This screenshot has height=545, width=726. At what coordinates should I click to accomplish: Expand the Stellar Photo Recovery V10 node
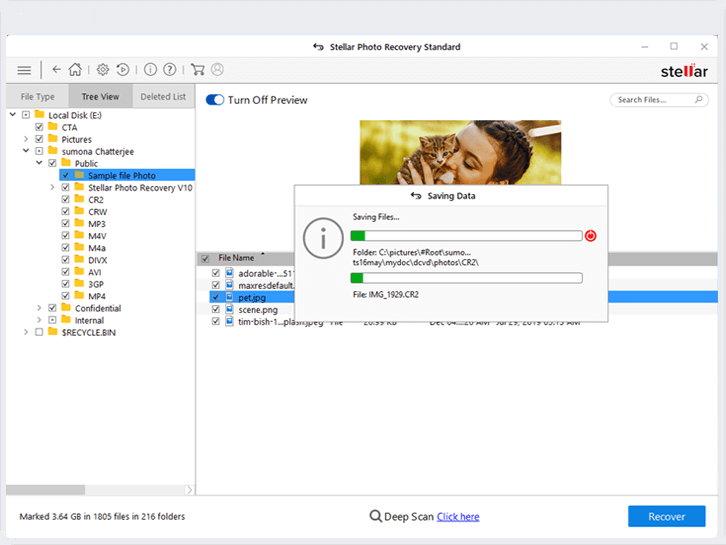pos(52,187)
